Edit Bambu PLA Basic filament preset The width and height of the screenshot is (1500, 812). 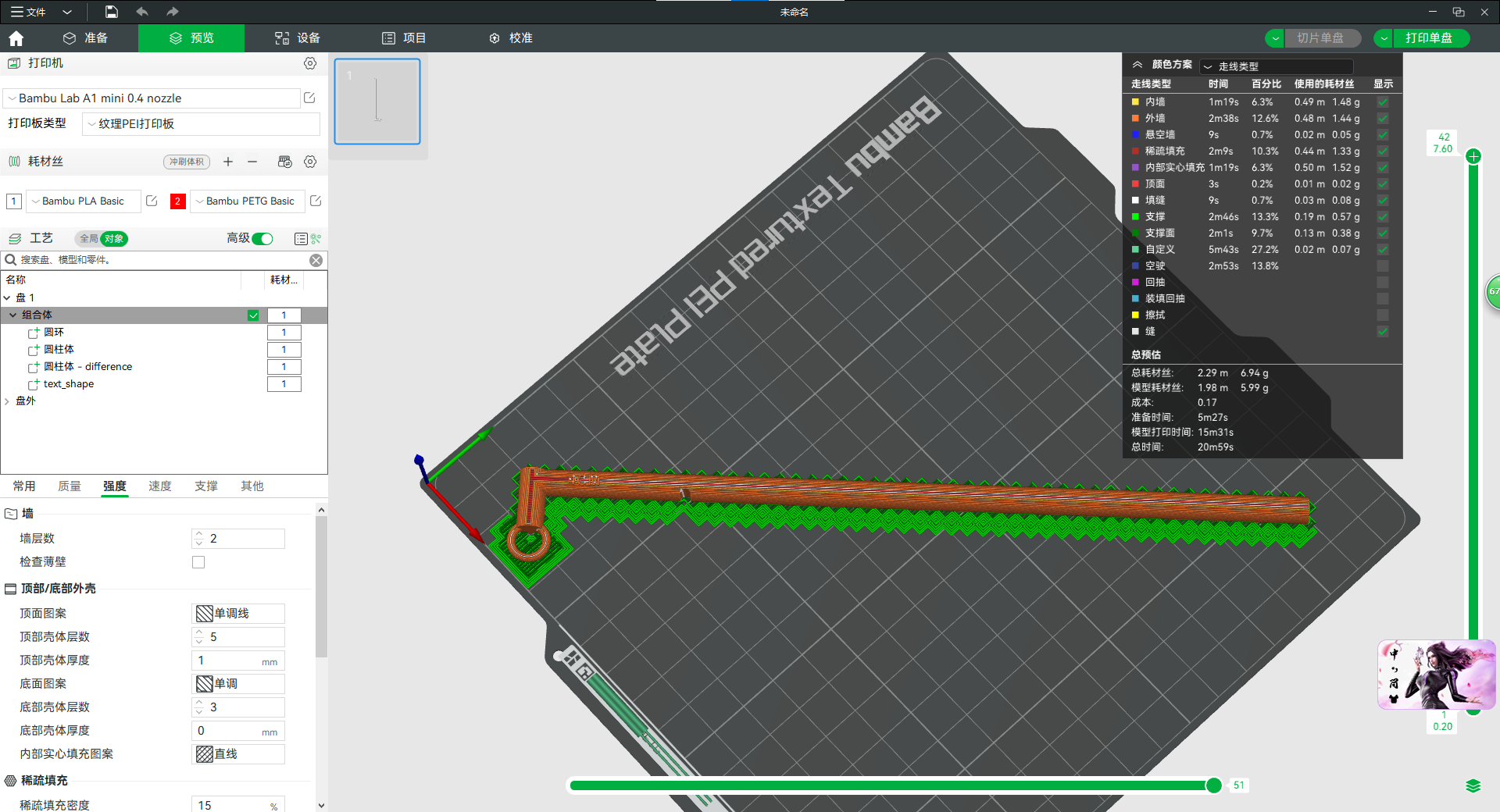click(152, 201)
